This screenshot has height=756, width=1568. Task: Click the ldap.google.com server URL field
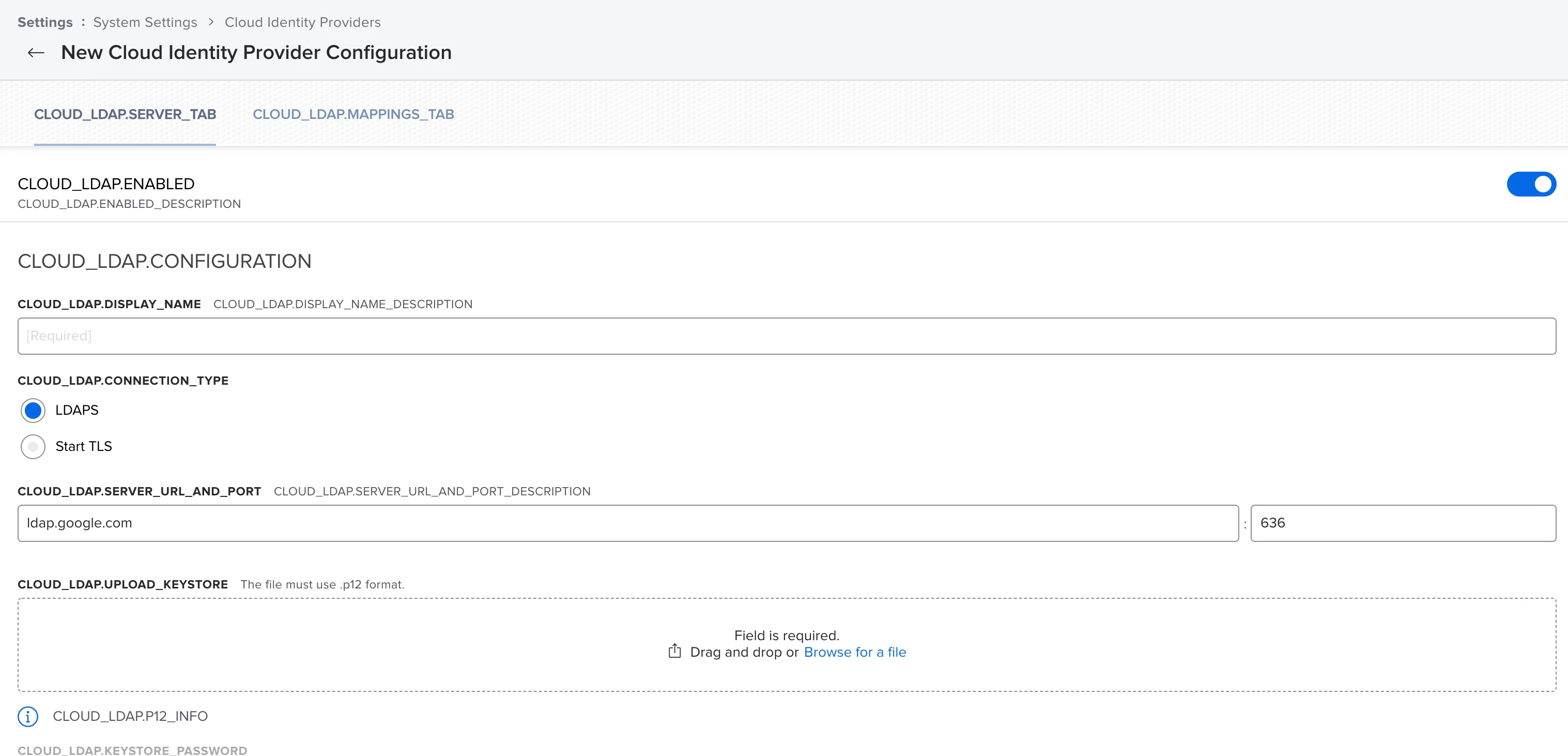click(x=627, y=523)
